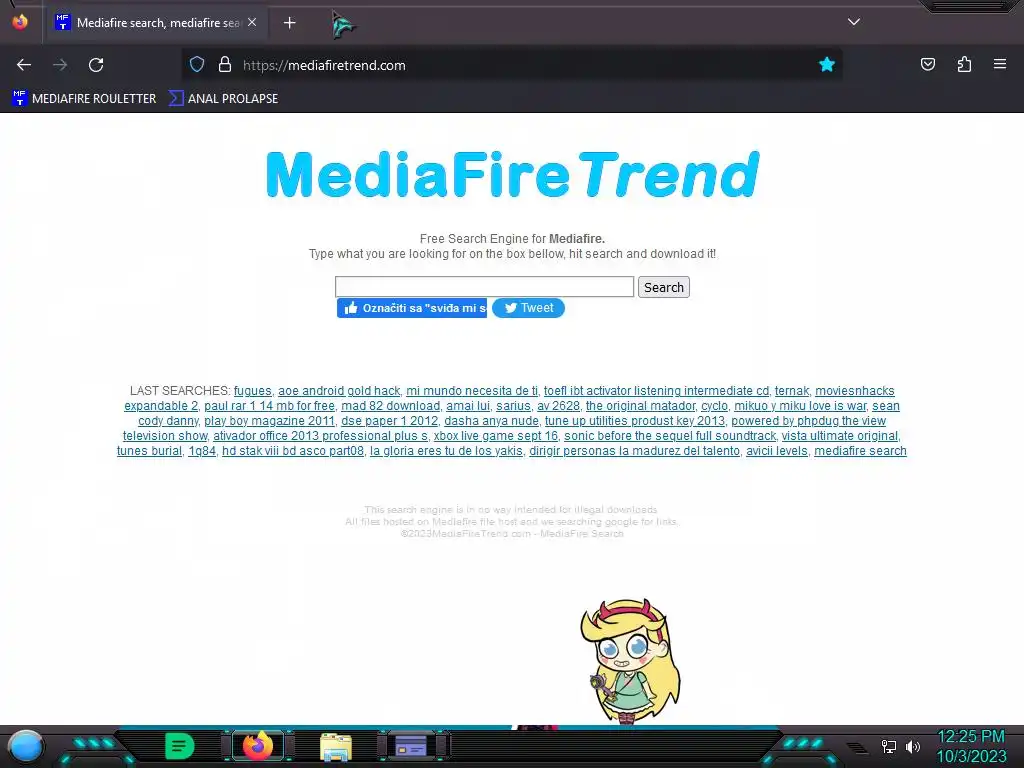
Task: Click the 12:25 PM clock in tray
Action: (x=971, y=737)
